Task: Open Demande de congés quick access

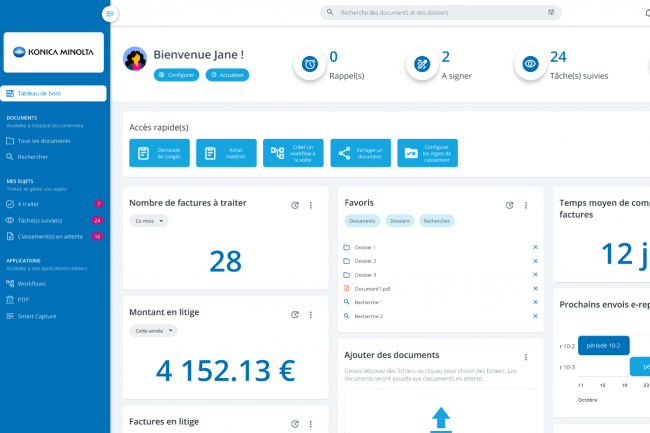Action: [x=159, y=153]
